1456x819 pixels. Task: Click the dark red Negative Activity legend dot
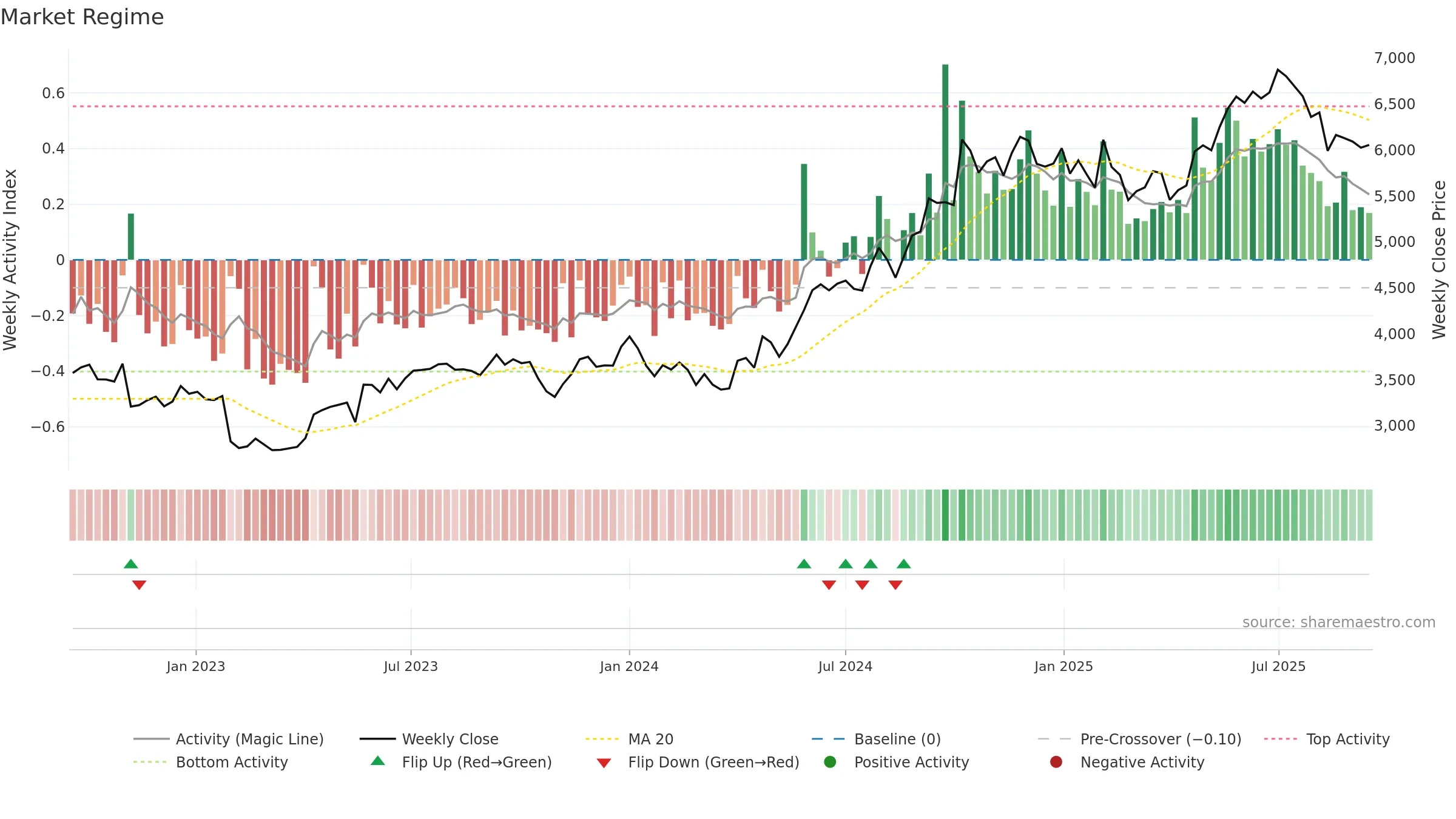1056,762
